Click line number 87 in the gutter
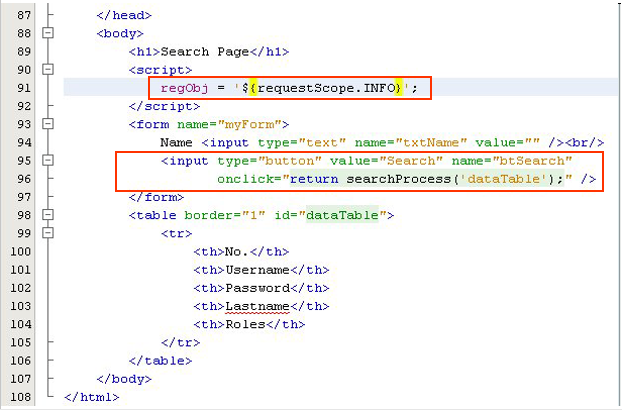Screen dimensions: 622x410 [24, 15]
